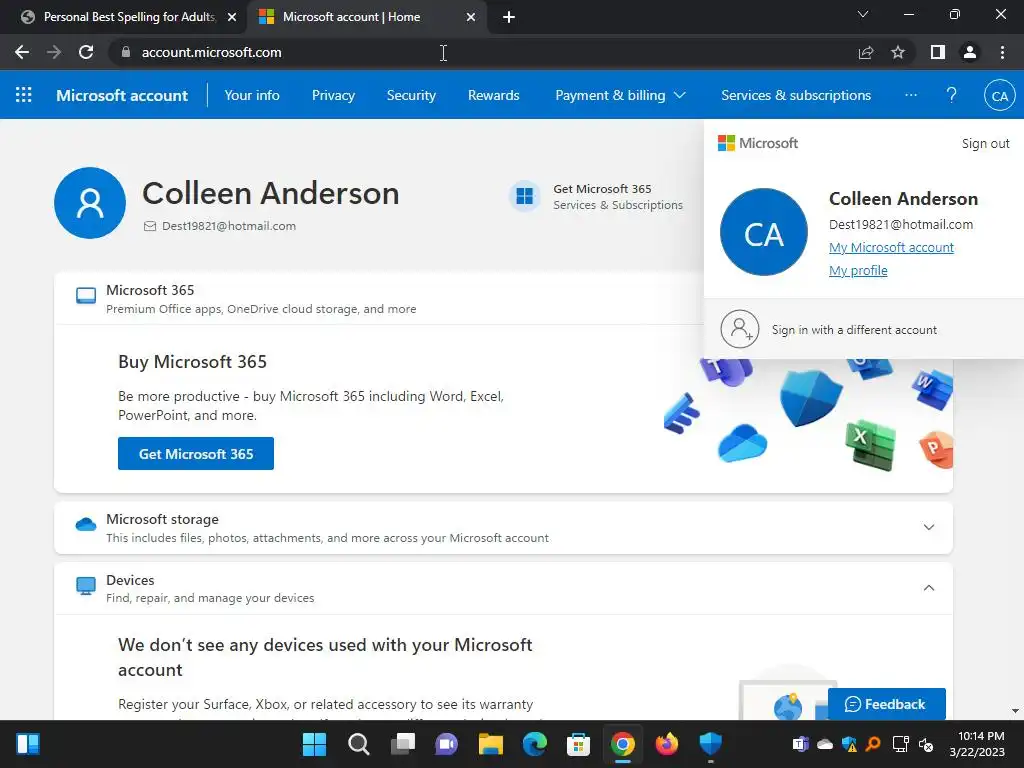Open taskbar Search
The height and width of the screenshot is (768, 1024).
(359, 744)
